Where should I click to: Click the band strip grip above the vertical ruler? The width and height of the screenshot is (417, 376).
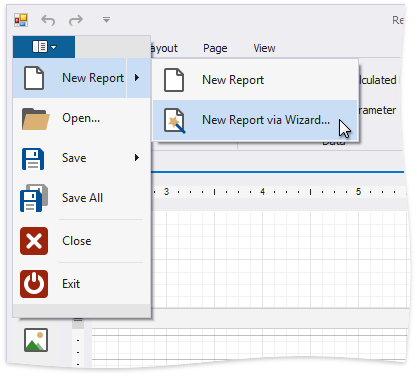(x=78, y=320)
